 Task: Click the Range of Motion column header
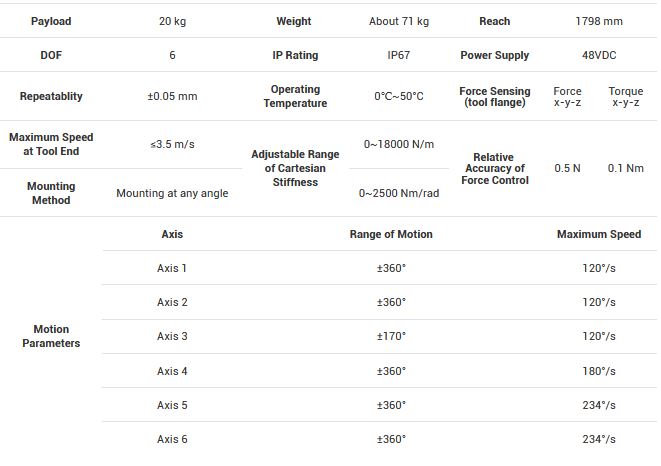391,234
